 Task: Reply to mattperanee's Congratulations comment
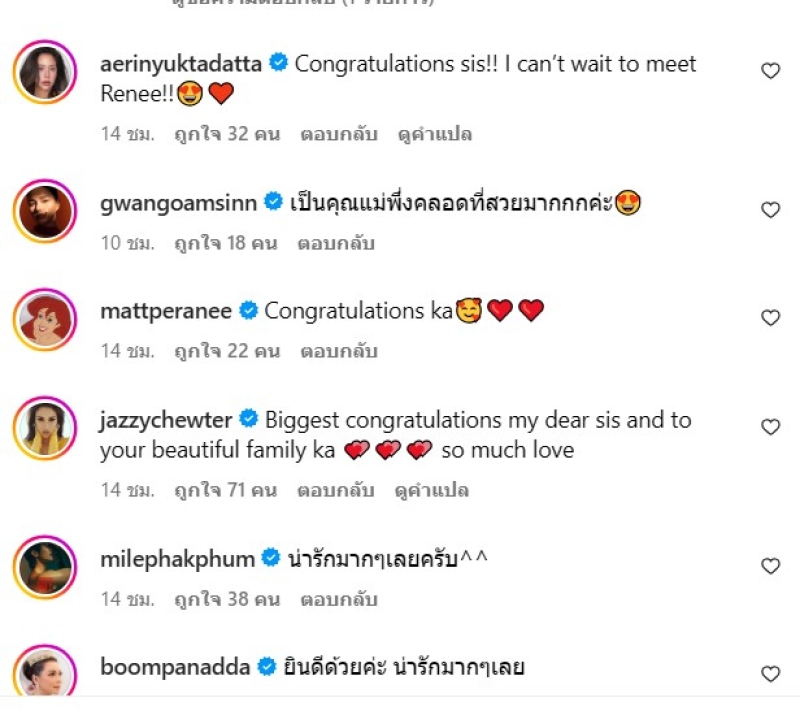[x=337, y=351]
